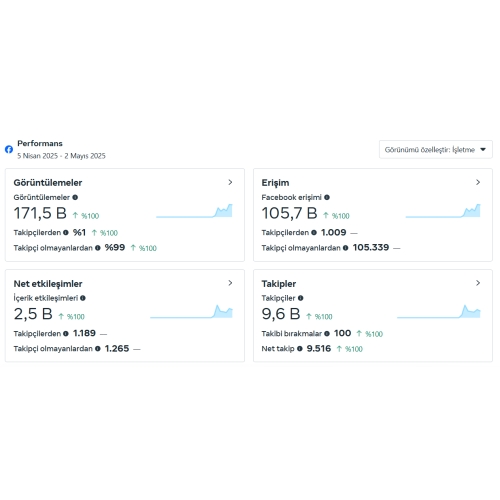This screenshot has height=500, width=500.
Task: Click info icon beside Facebook erişimi
Action: tap(327, 197)
